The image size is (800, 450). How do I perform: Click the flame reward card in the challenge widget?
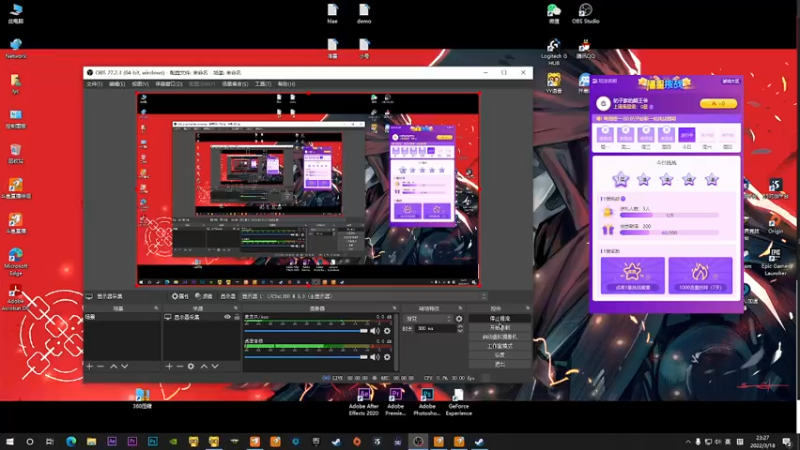pos(700,276)
